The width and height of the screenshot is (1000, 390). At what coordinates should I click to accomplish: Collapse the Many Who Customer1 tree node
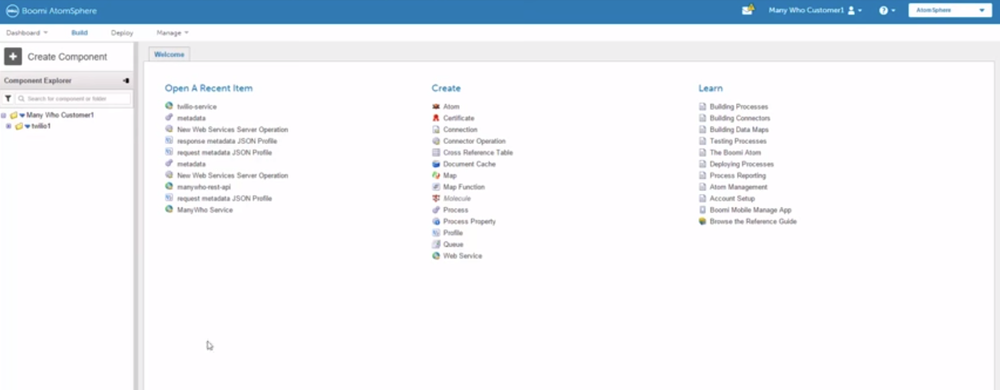pos(4,115)
